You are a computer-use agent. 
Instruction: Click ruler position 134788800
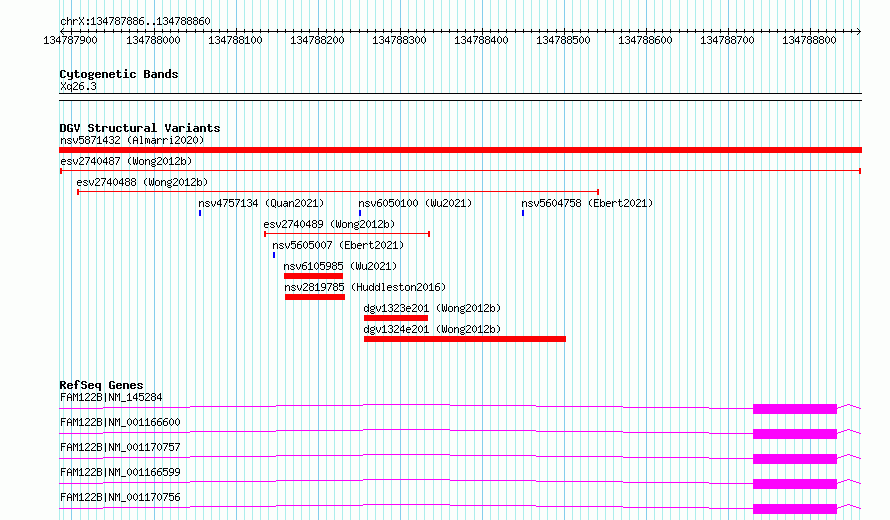809,40
